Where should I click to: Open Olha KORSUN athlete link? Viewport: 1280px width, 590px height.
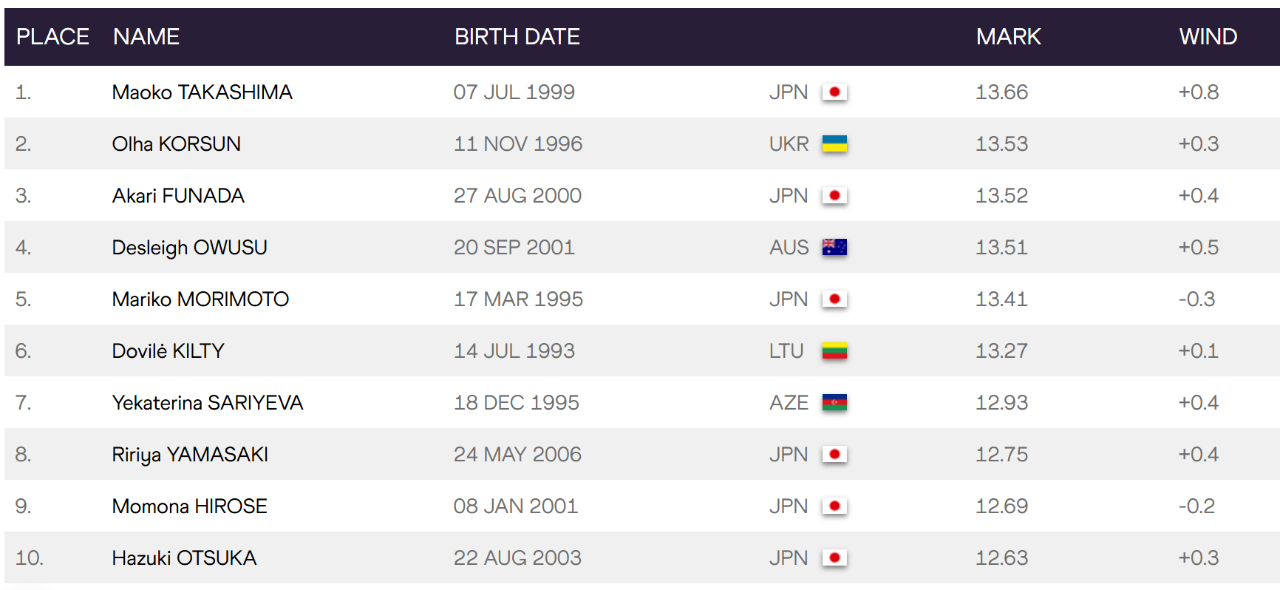pyautogui.click(x=176, y=144)
